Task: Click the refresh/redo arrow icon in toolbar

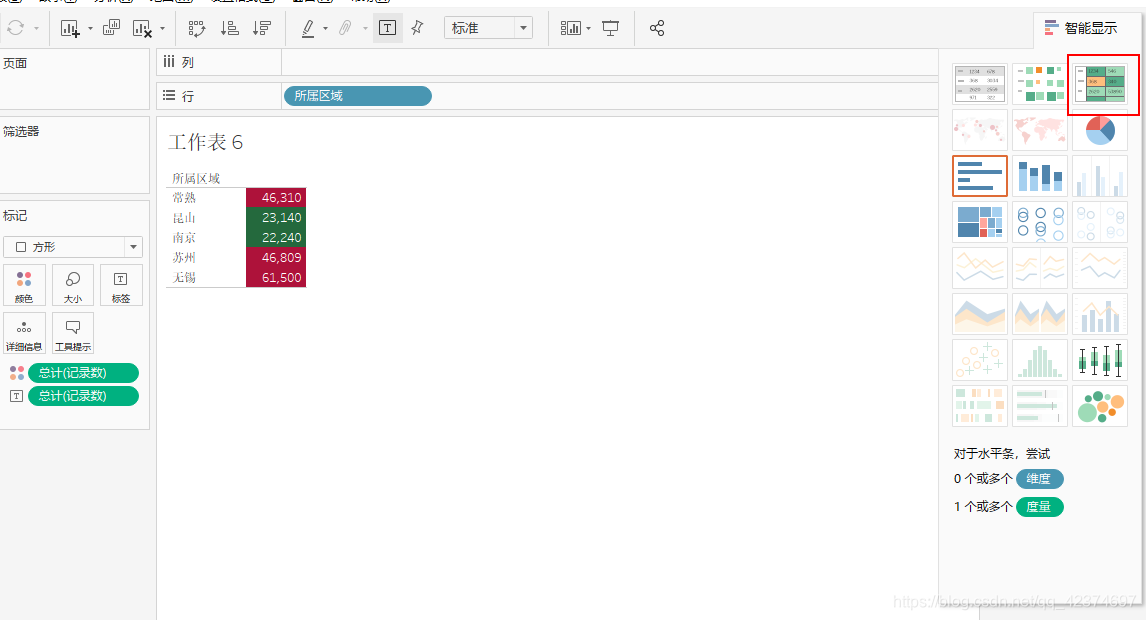Action: 15,28
